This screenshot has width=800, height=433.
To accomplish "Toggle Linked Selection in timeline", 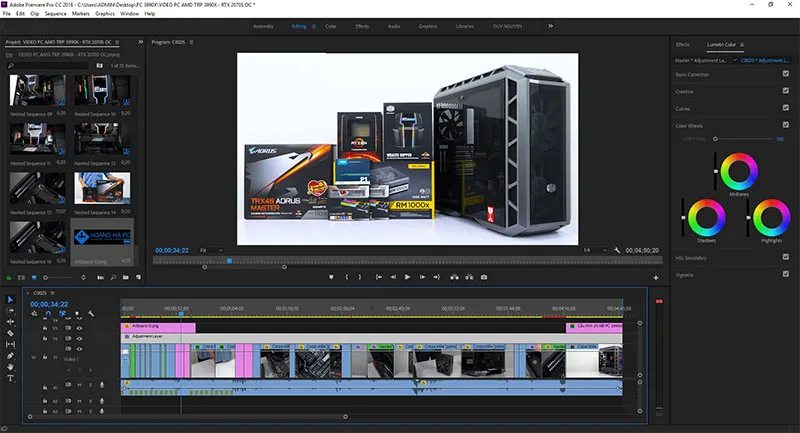I will [x=62, y=314].
